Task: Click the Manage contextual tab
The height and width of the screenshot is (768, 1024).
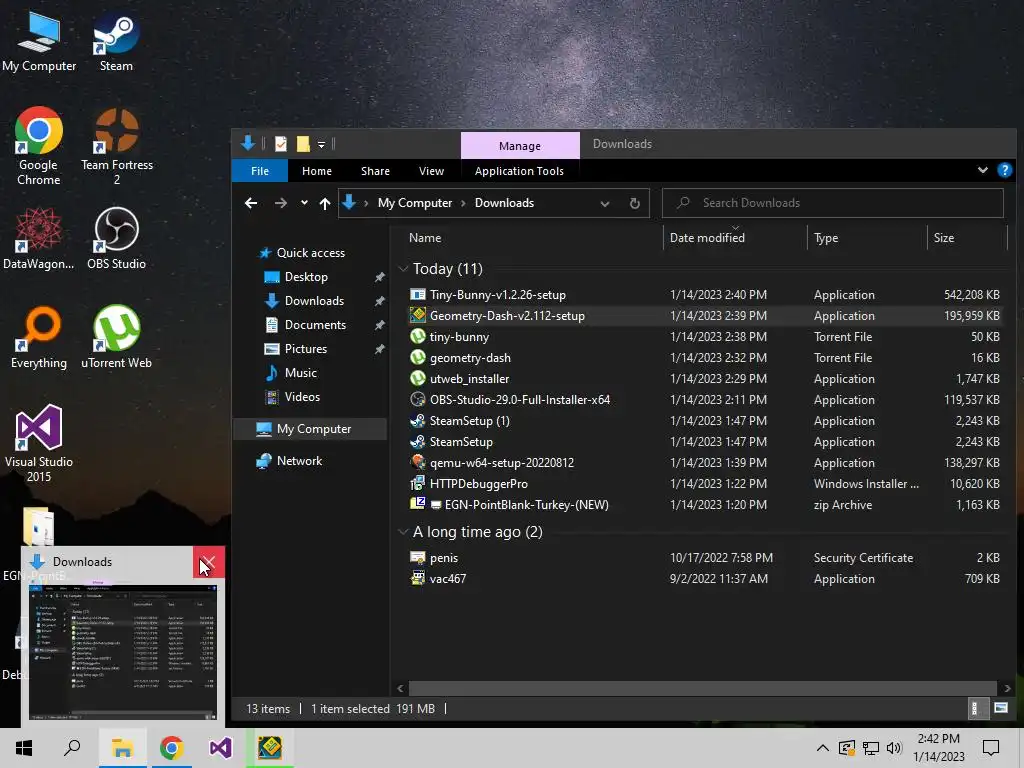Action: (520, 146)
